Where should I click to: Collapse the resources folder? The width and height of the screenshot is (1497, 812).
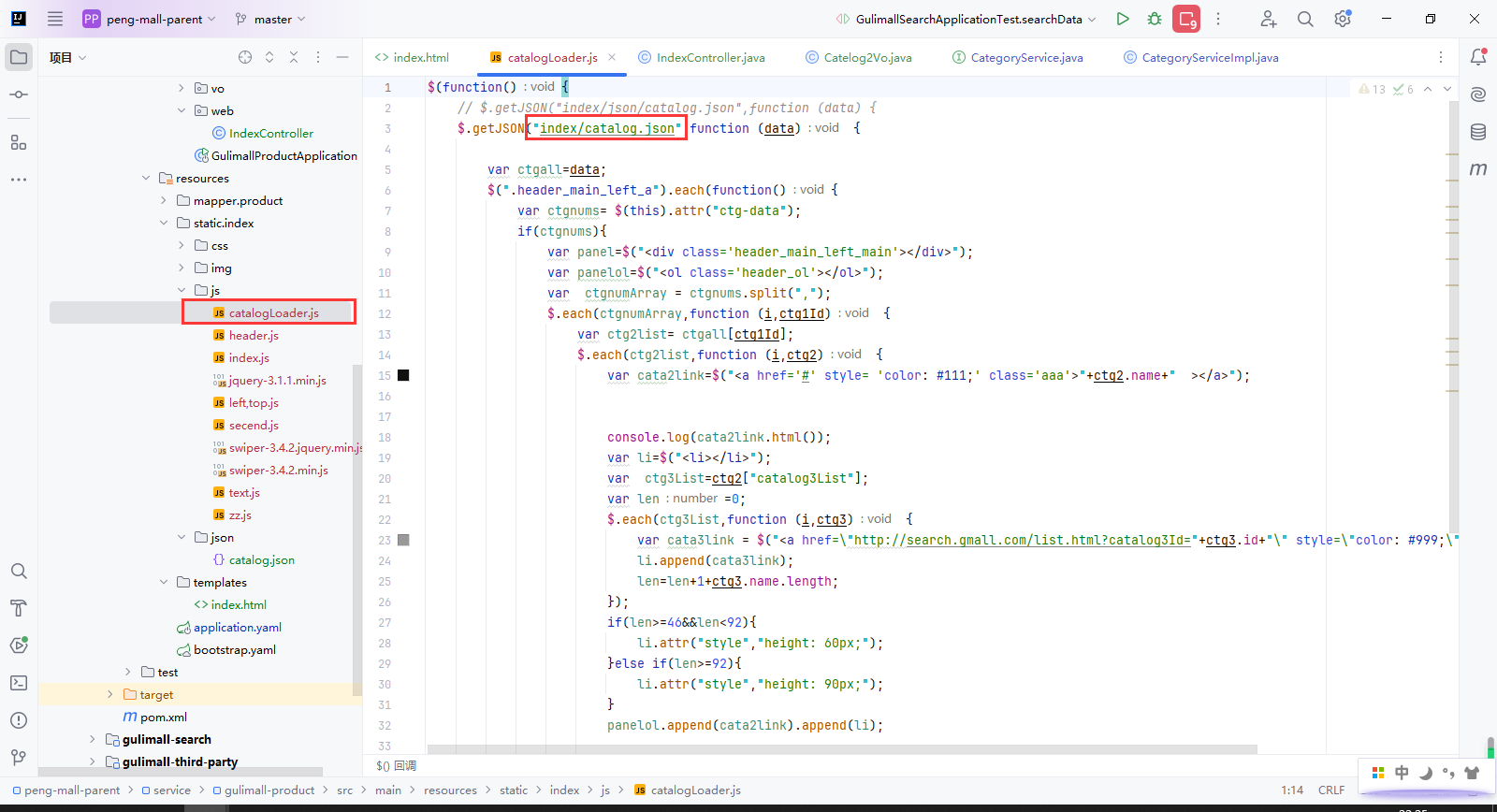[x=146, y=178]
